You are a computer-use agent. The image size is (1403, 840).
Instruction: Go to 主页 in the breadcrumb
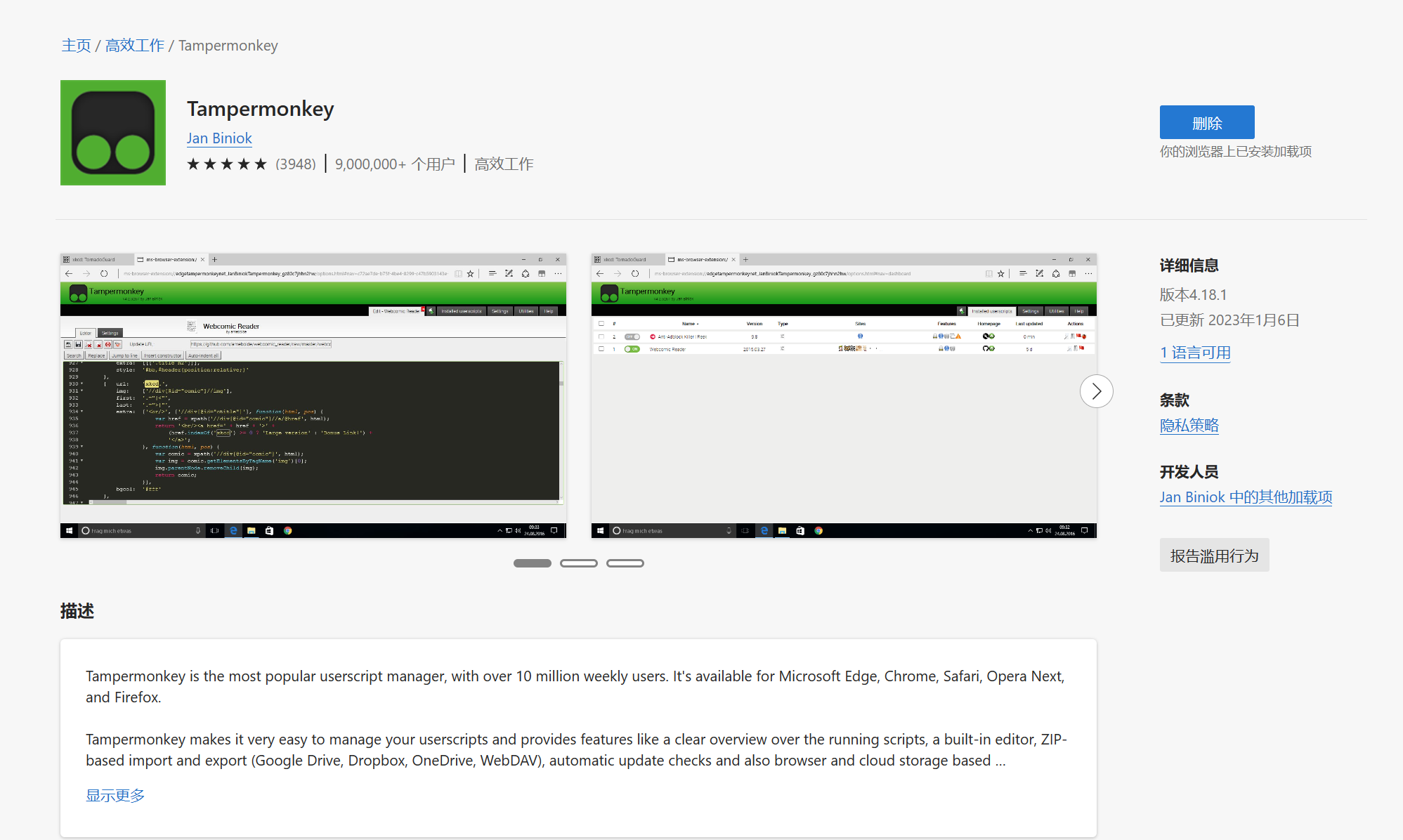click(76, 46)
